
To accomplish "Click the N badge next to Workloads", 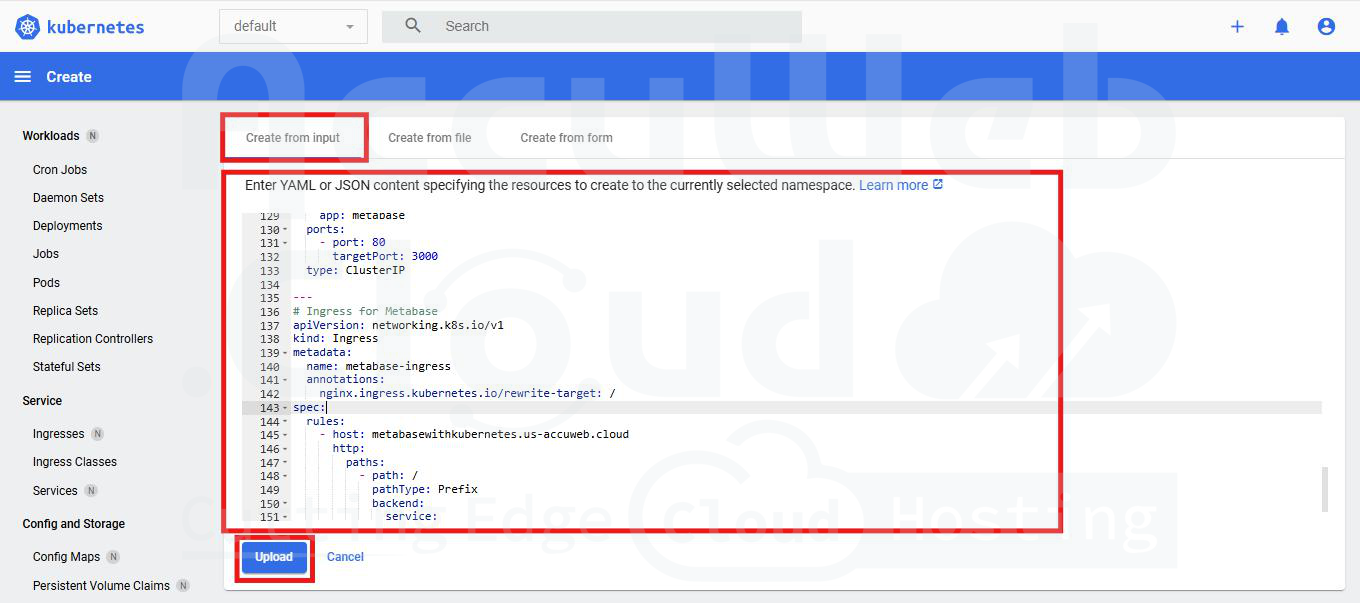I will (92, 135).
